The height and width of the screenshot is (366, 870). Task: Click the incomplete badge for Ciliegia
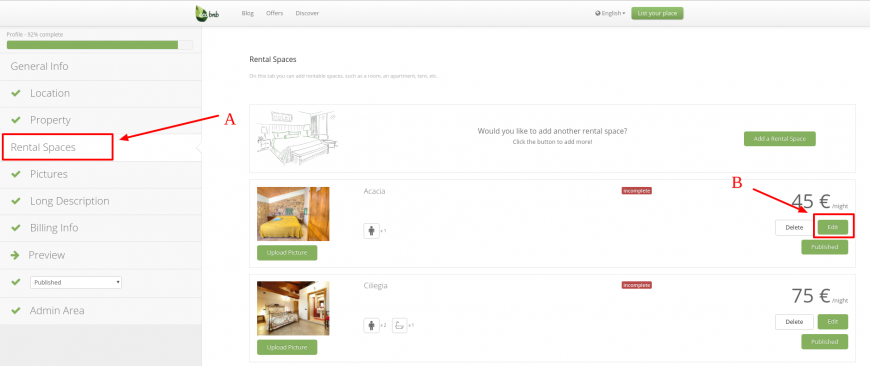[636, 285]
